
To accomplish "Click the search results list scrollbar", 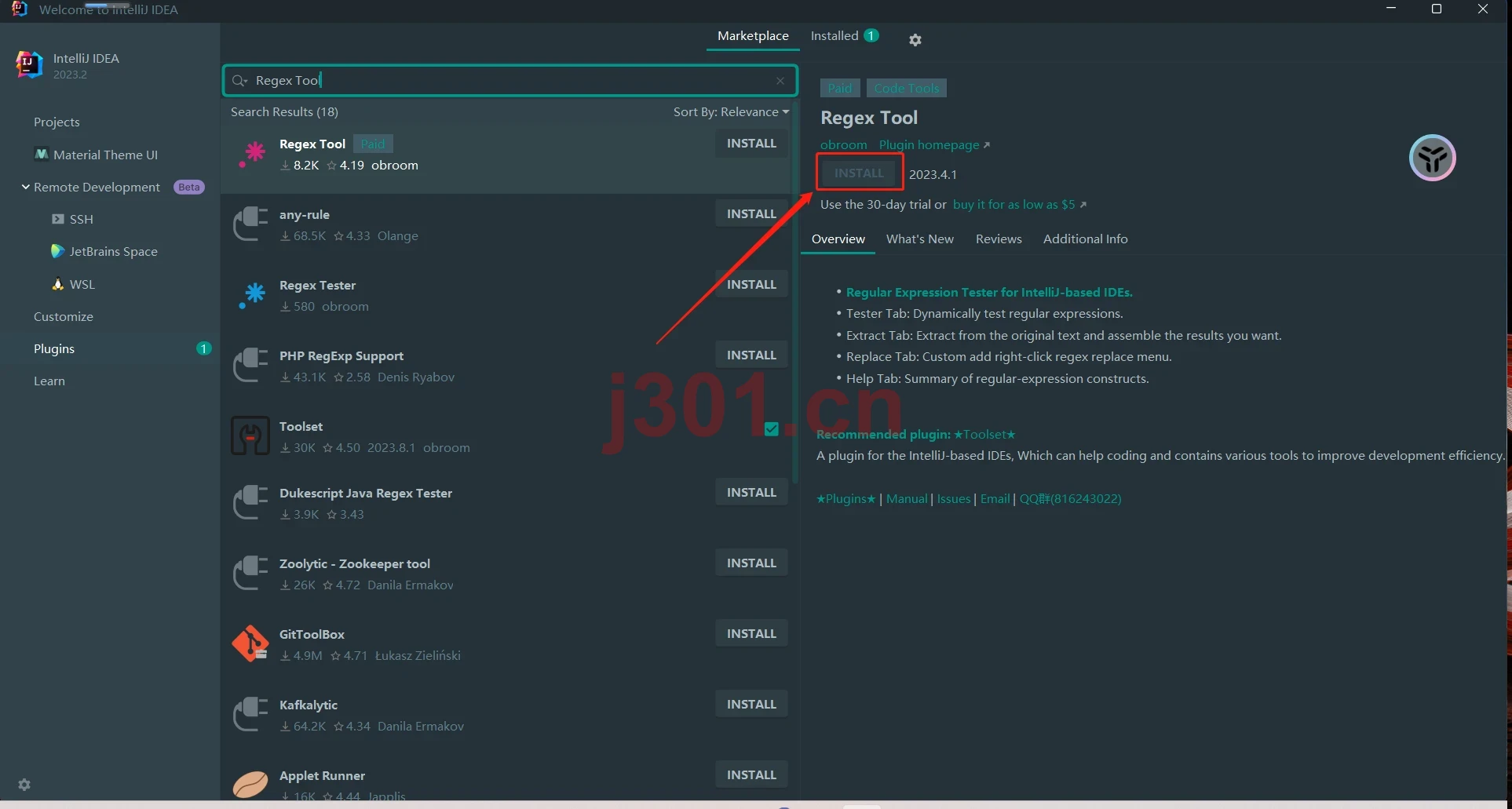I will coord(795,292).
